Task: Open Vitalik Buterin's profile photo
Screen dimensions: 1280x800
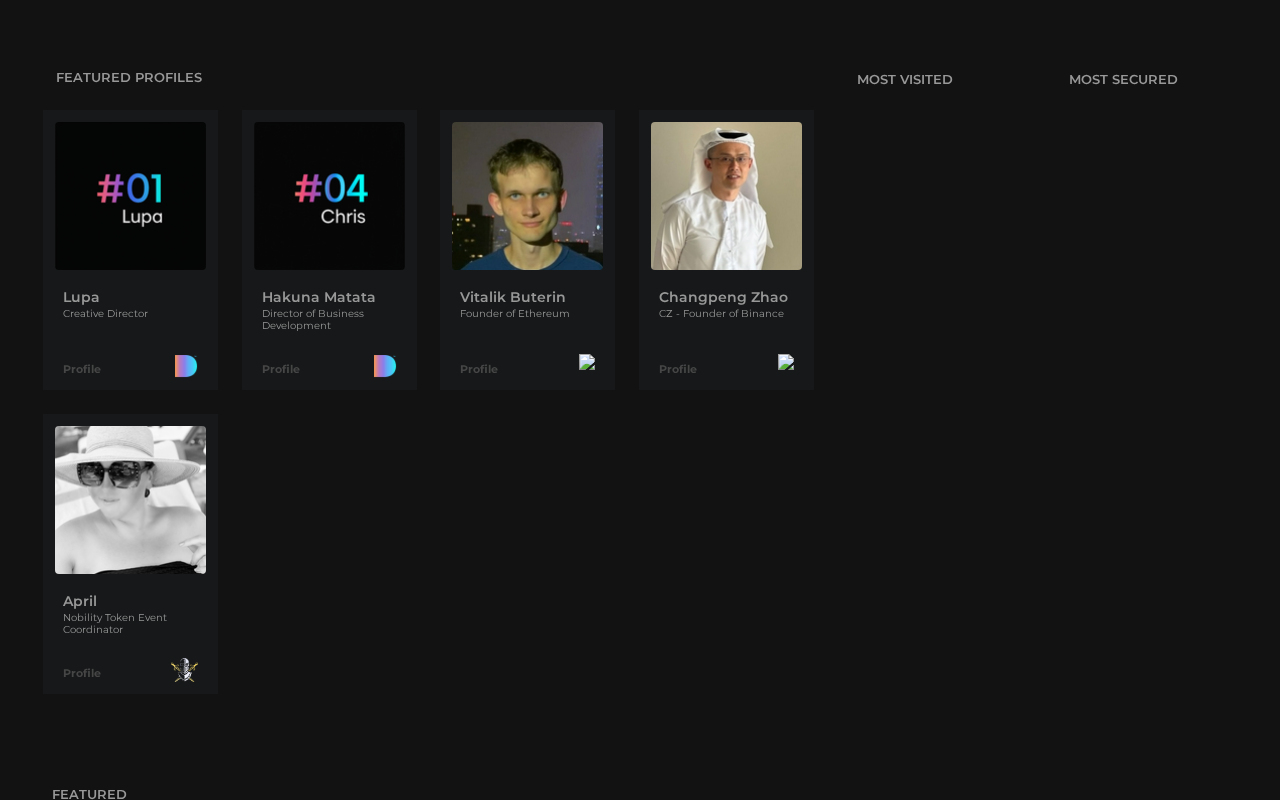Action: click(527, 196)
